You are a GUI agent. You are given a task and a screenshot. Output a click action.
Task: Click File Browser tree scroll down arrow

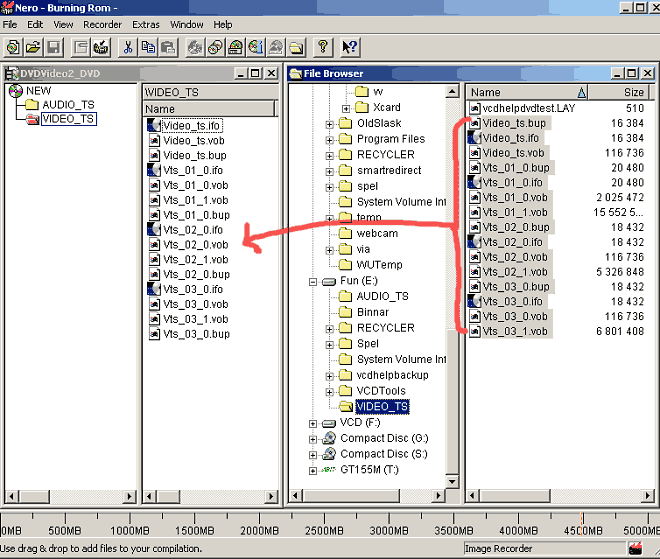(x=452, y=481)
